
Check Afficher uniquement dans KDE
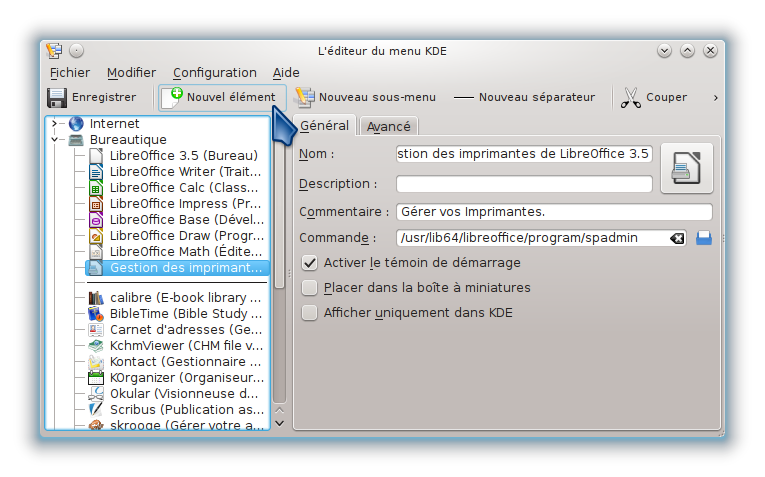coord(309,313)
